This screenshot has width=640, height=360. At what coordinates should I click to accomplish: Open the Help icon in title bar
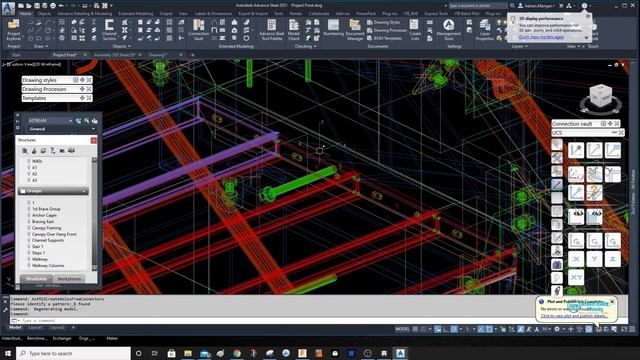point(584,6)
